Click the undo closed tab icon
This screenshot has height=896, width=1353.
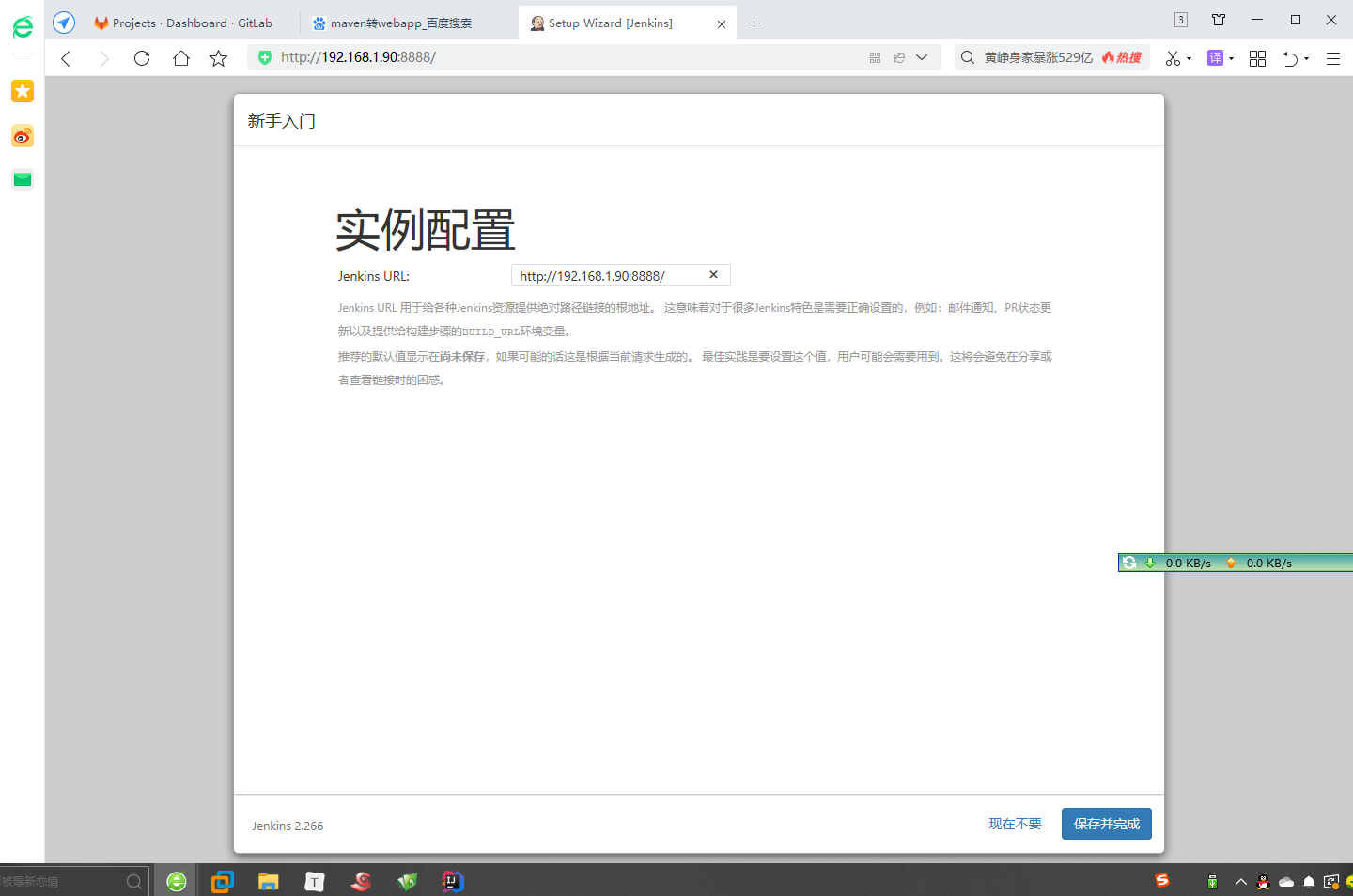(1291, 58)
